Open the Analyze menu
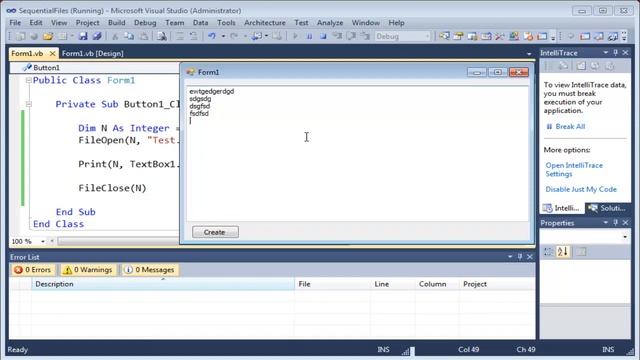The width and height of the screenshot is (640, 360). click(330, 23)
